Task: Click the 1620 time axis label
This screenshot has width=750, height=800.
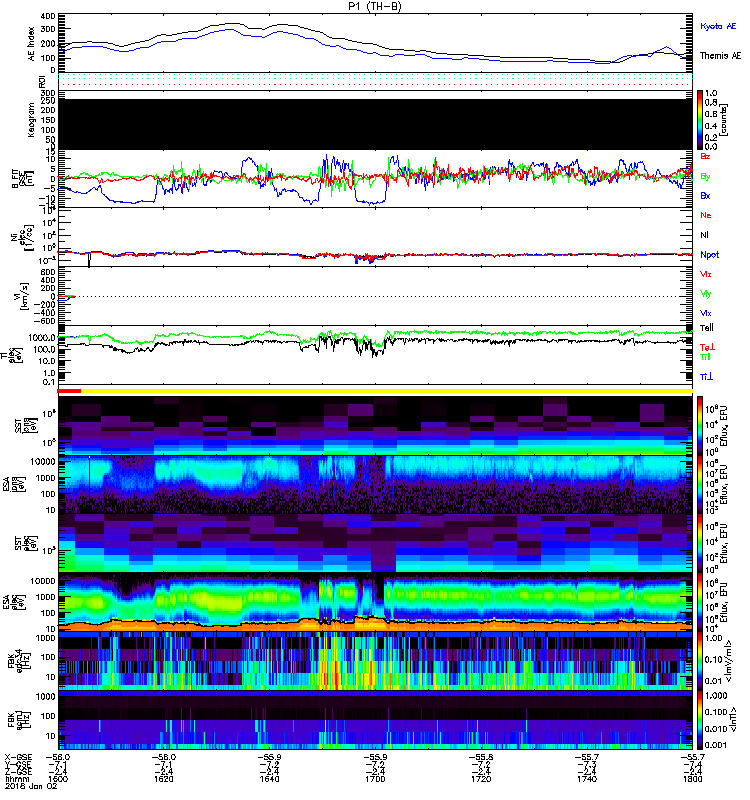Action: [x=164, y=779]
